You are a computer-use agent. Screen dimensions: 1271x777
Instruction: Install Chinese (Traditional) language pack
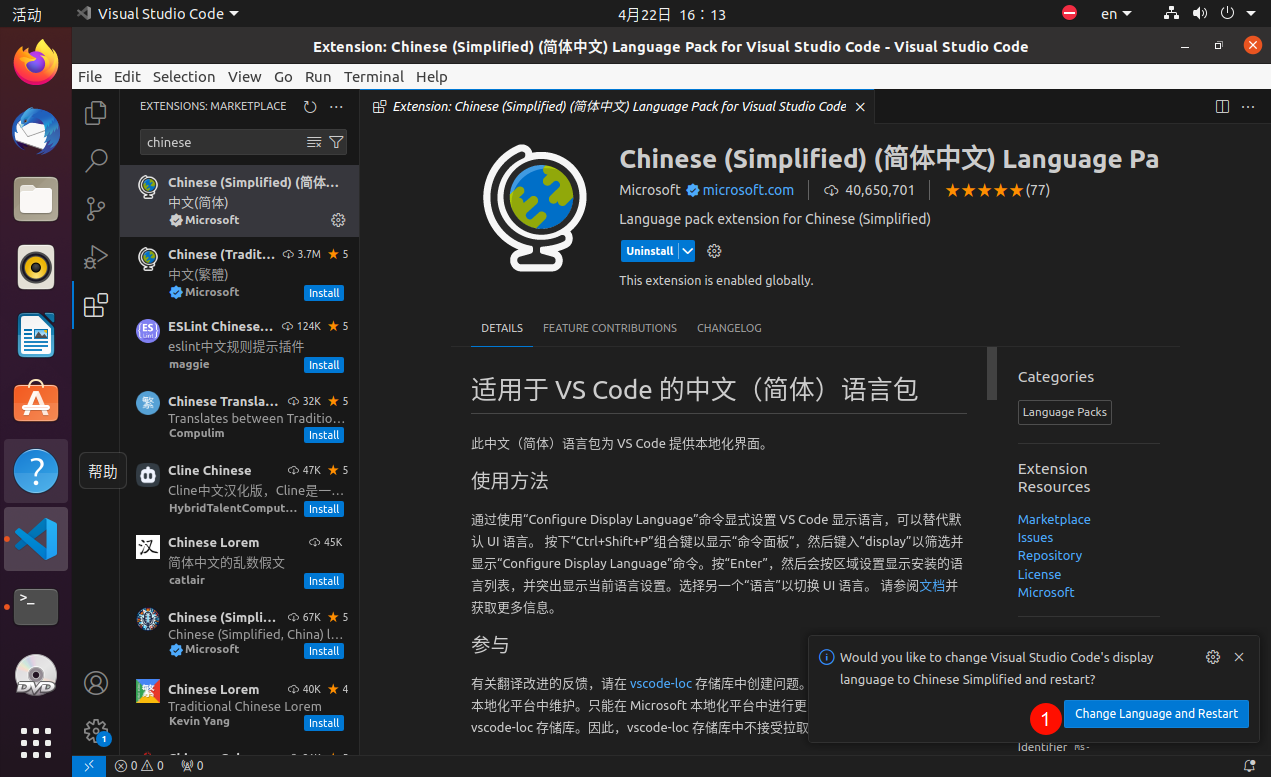click(324, 293)
